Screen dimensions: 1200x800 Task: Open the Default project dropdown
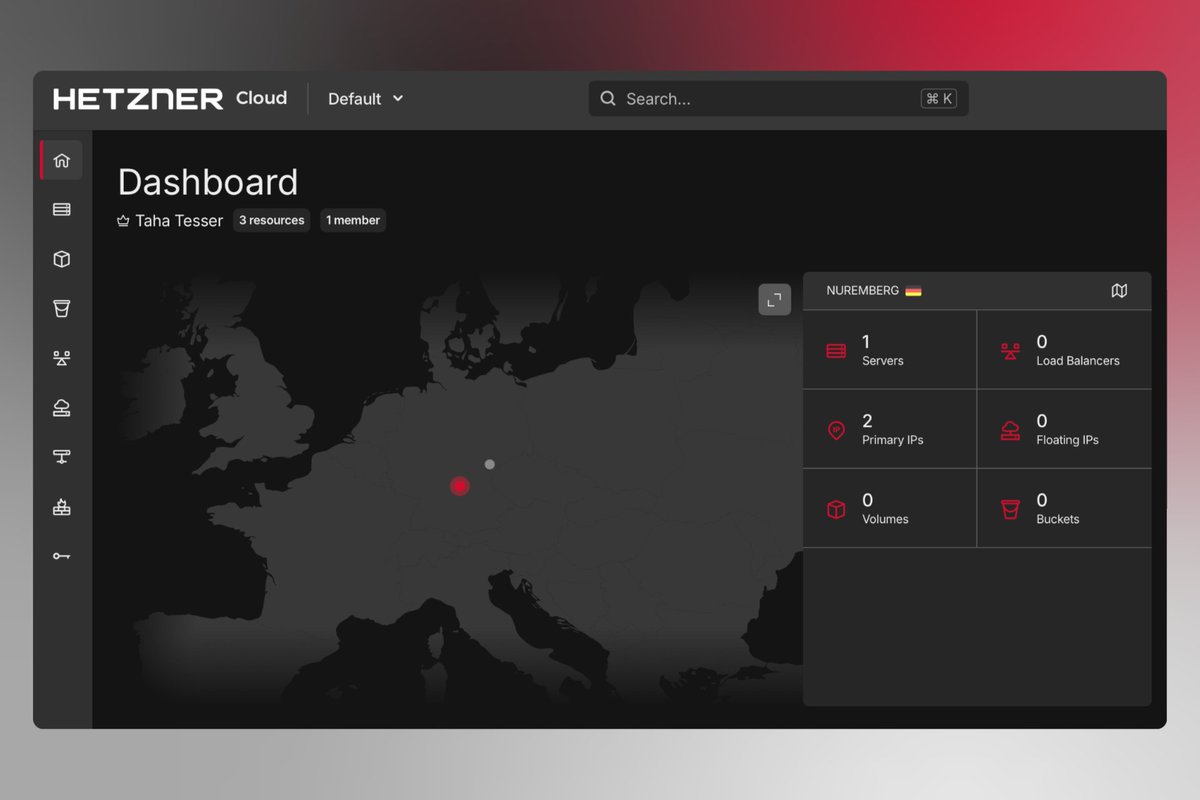[366, 99]
